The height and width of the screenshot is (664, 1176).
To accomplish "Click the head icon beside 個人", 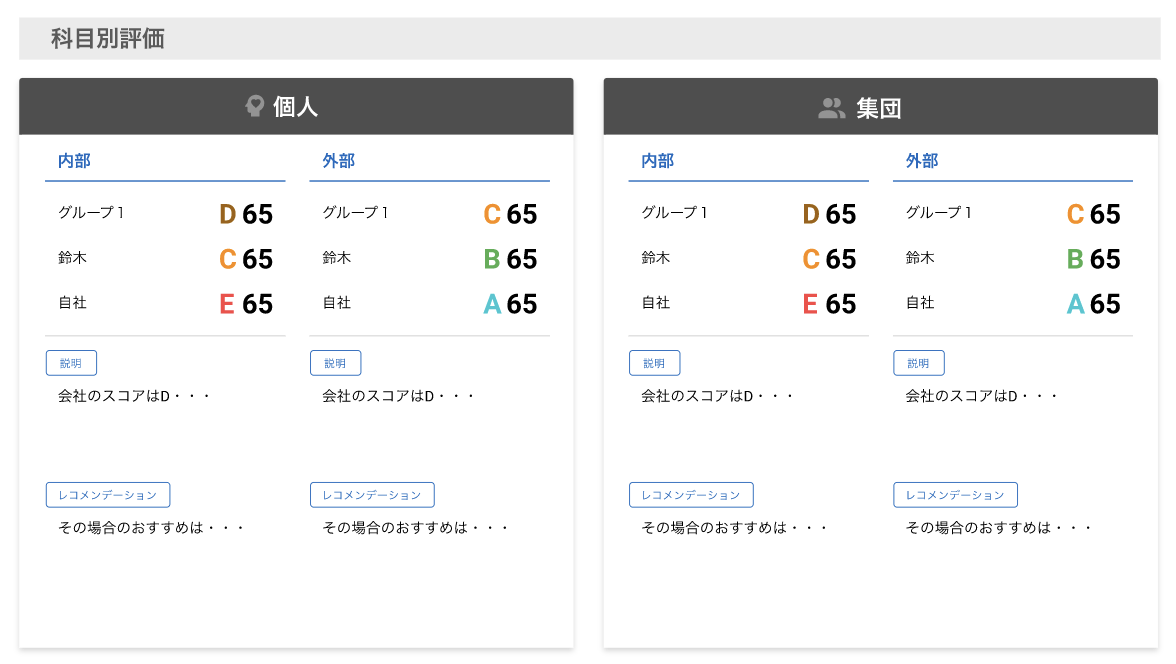I will 254,107.
